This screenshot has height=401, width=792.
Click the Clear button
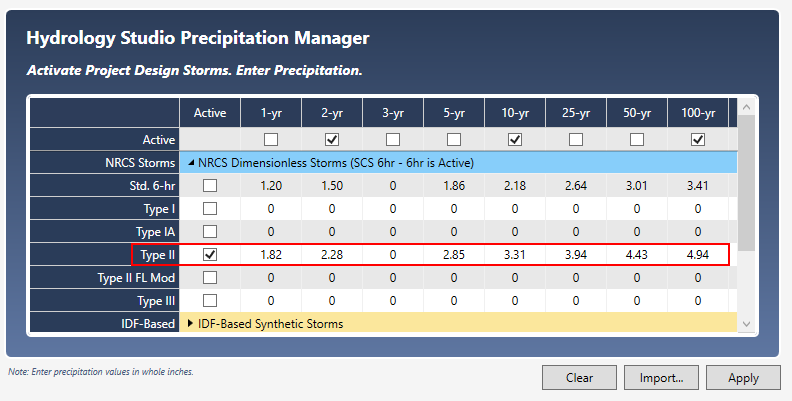point(579,378)
